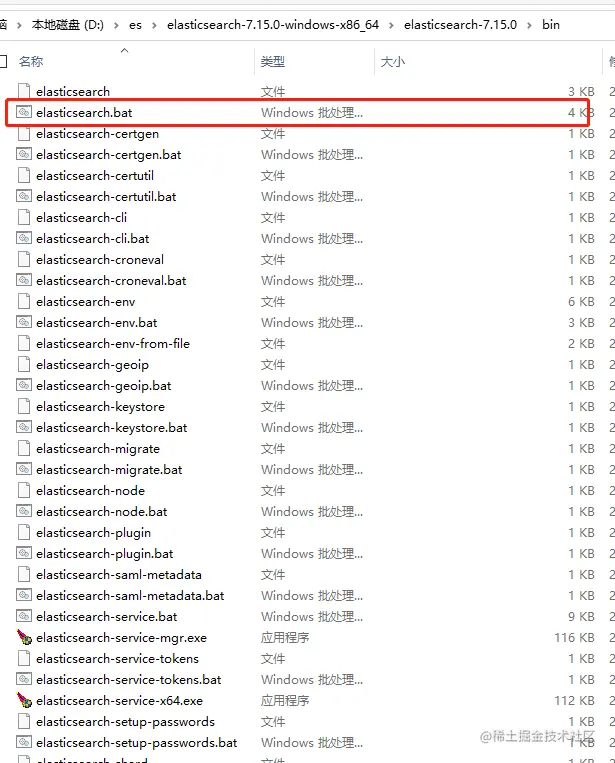615x763 pixels.
Task: Open elasticsearch-7.15.0-windows-x86_64 breadcrumb folder
Action: (x=273, y=25)
